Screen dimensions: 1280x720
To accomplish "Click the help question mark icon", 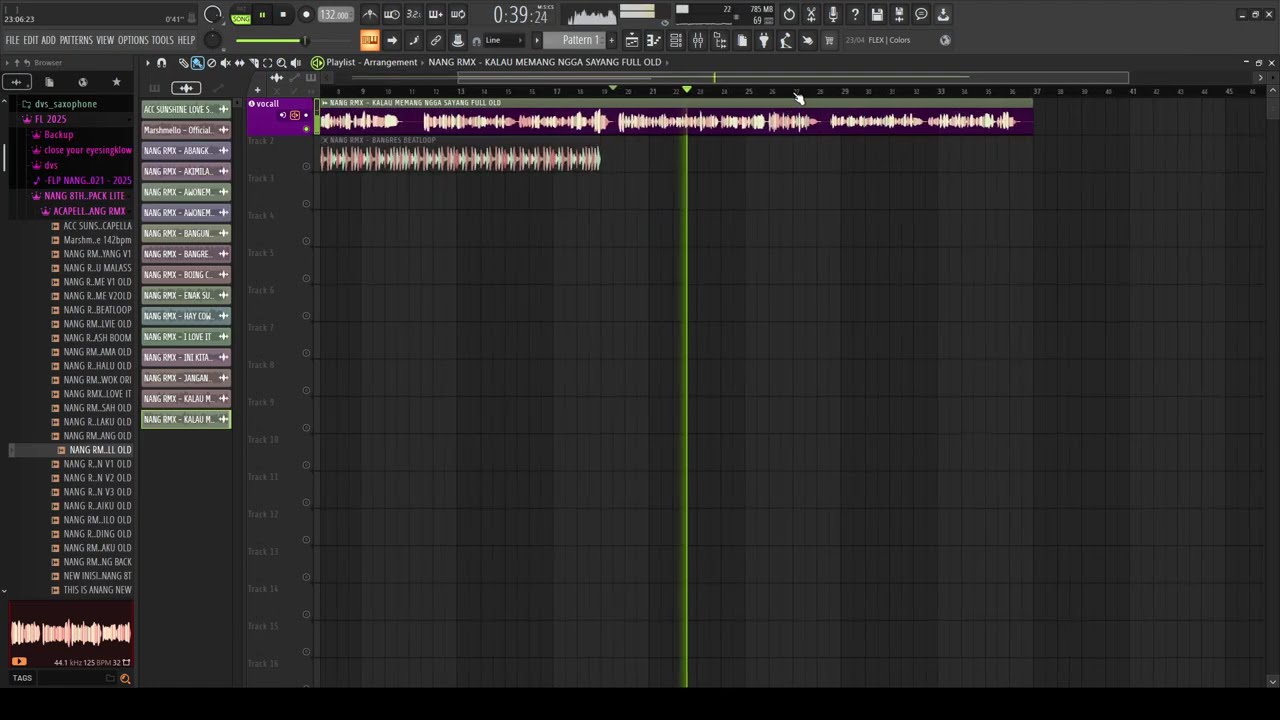I will pyautogui.click(x=855, y=14).
